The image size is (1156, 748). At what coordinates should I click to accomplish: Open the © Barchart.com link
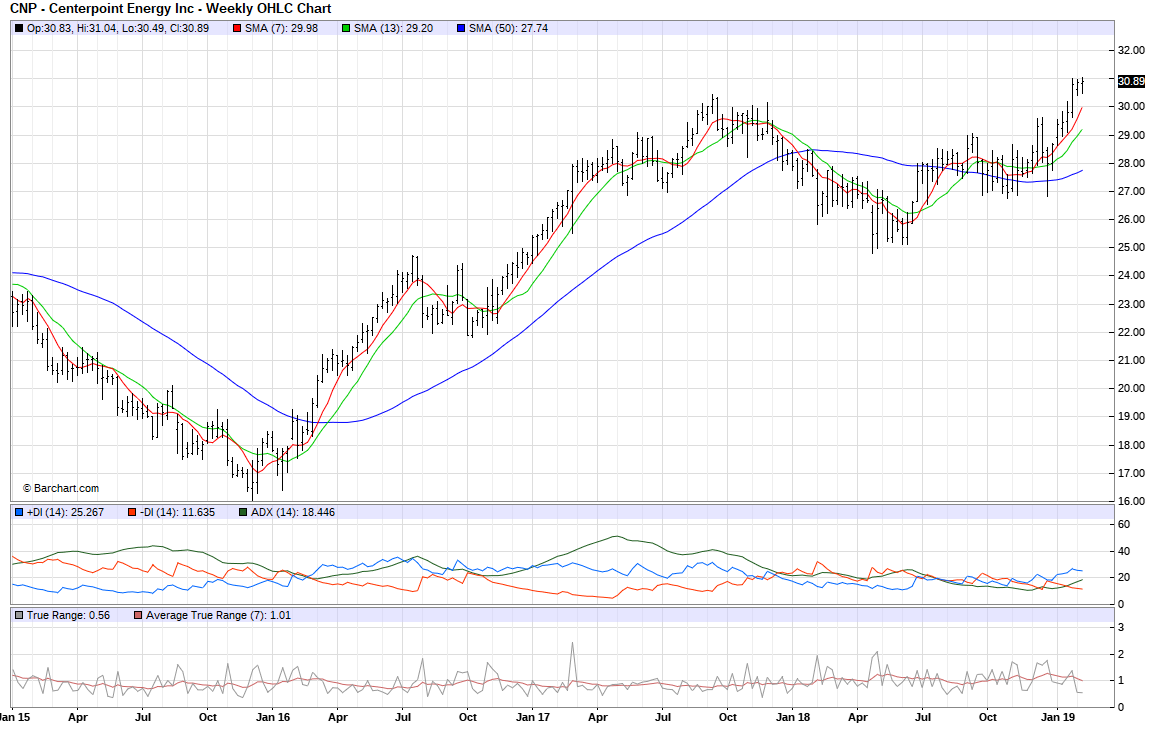pos(61,488)
